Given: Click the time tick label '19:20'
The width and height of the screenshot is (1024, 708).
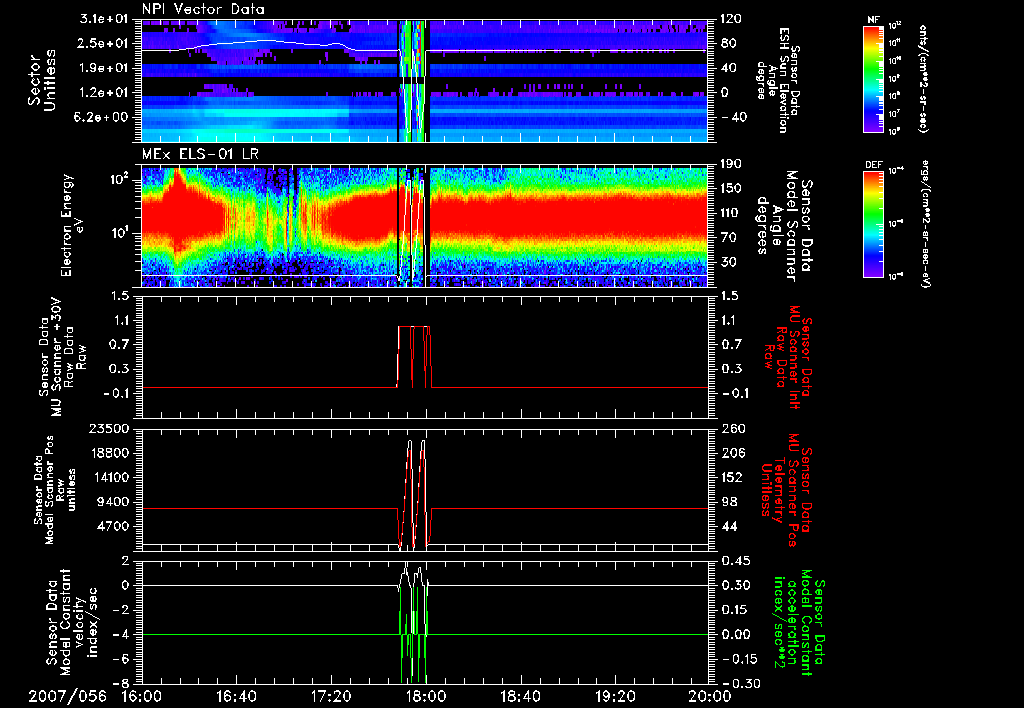Looking at the screenshot, I should point(615,696).
